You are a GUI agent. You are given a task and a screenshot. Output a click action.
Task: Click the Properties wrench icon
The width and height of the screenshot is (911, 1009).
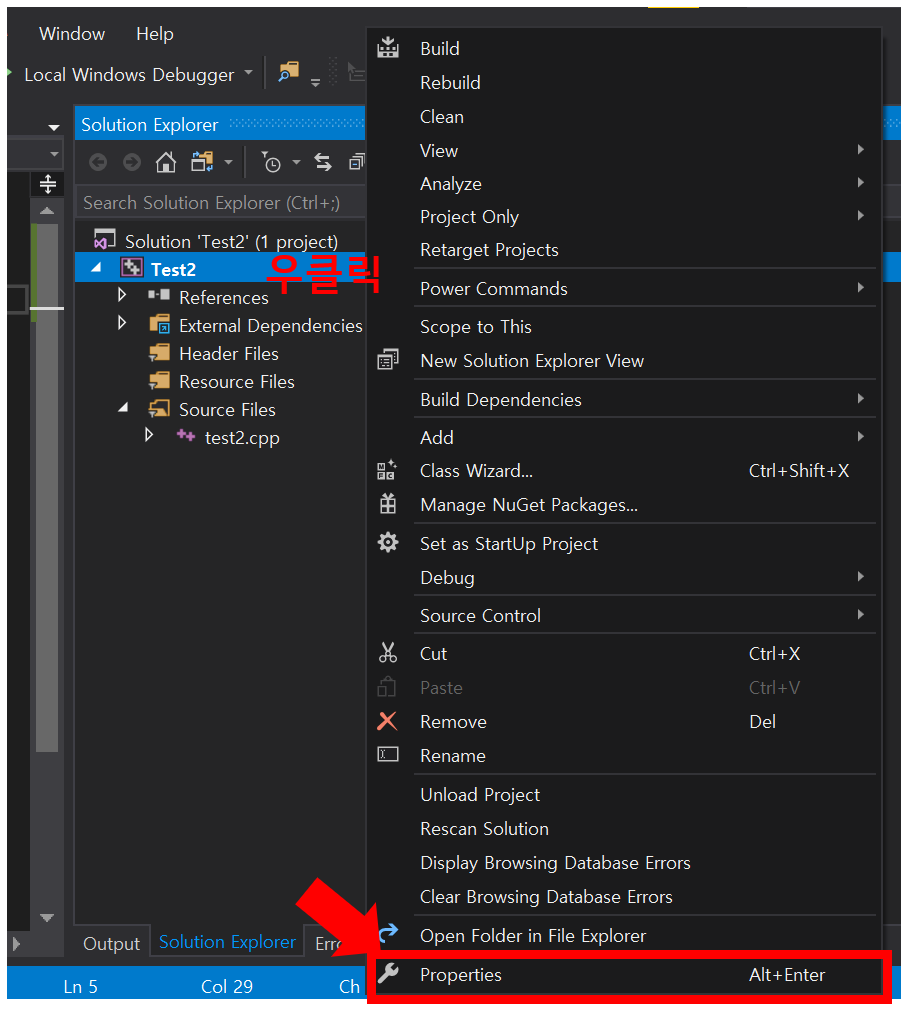pos(388,973)
